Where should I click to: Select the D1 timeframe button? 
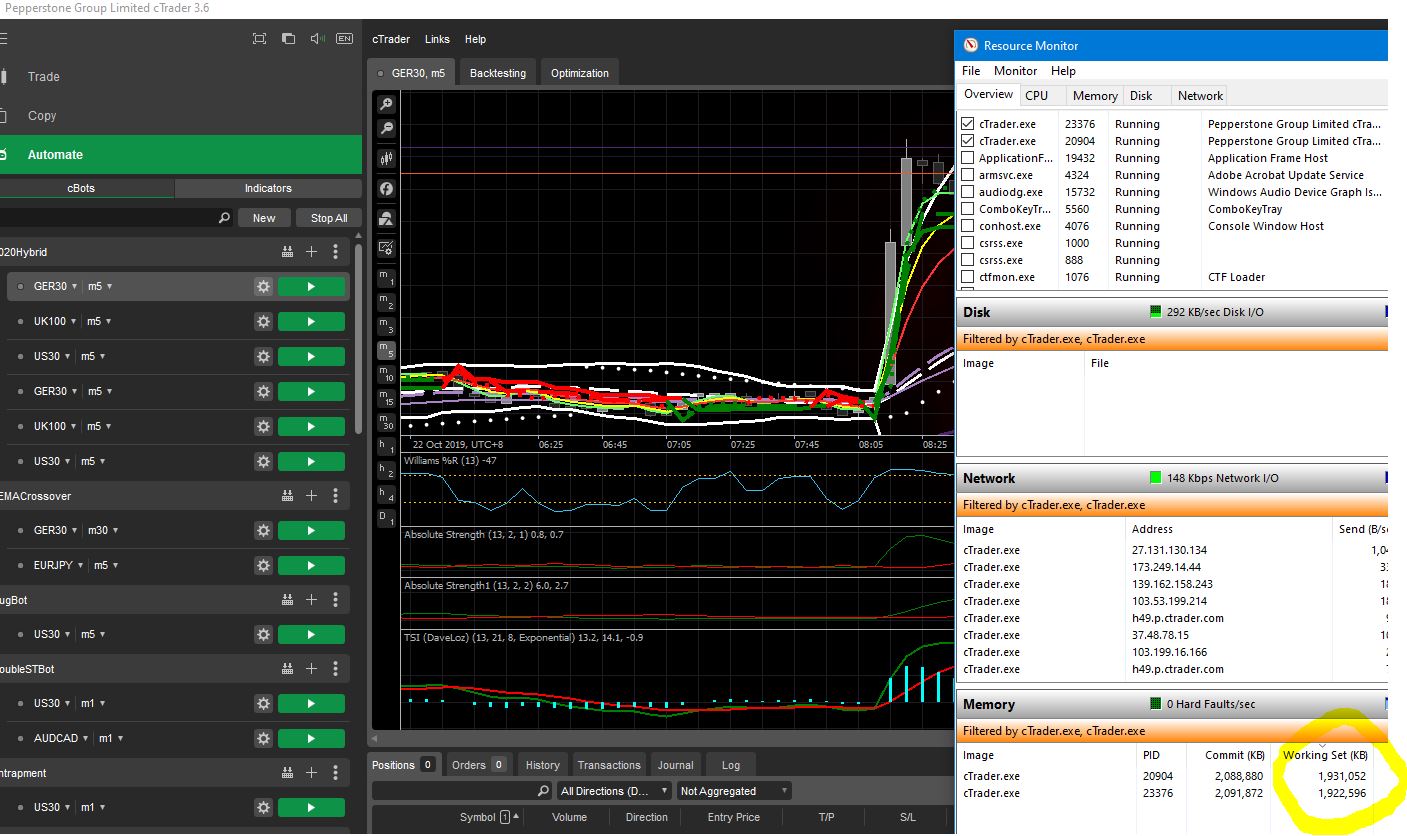click(386, 518)
